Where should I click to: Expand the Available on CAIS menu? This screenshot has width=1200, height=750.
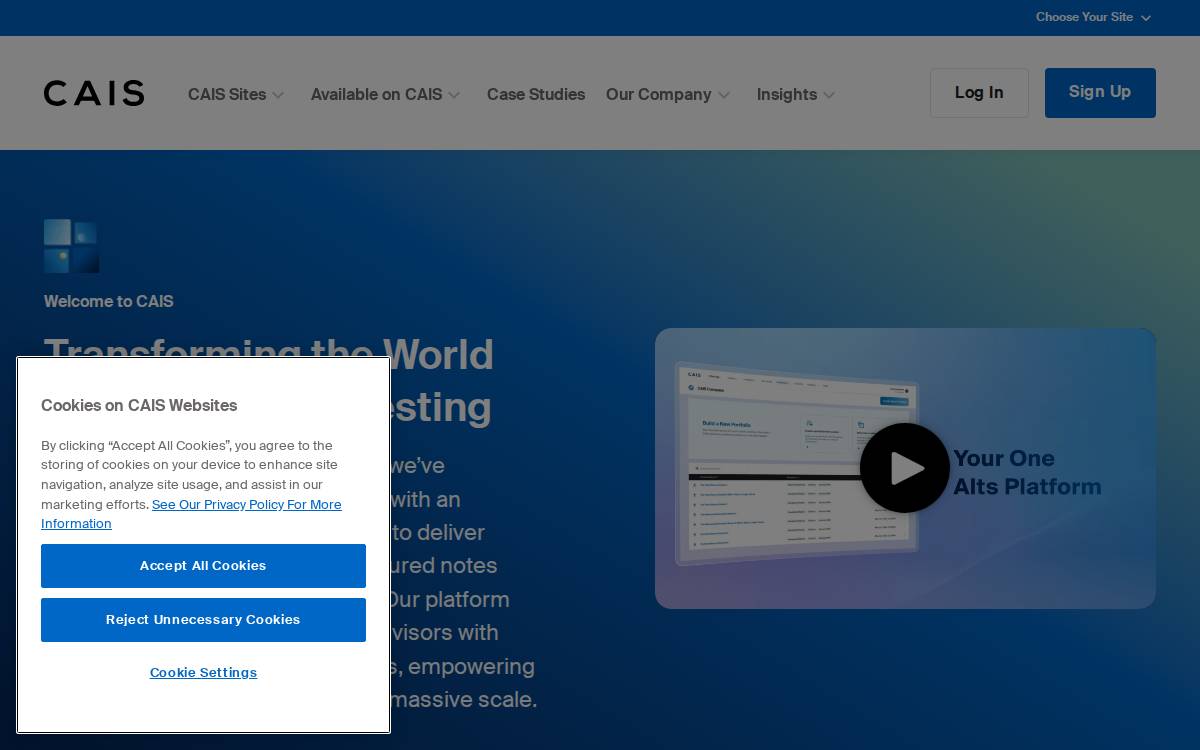click(x=385, y=94)
